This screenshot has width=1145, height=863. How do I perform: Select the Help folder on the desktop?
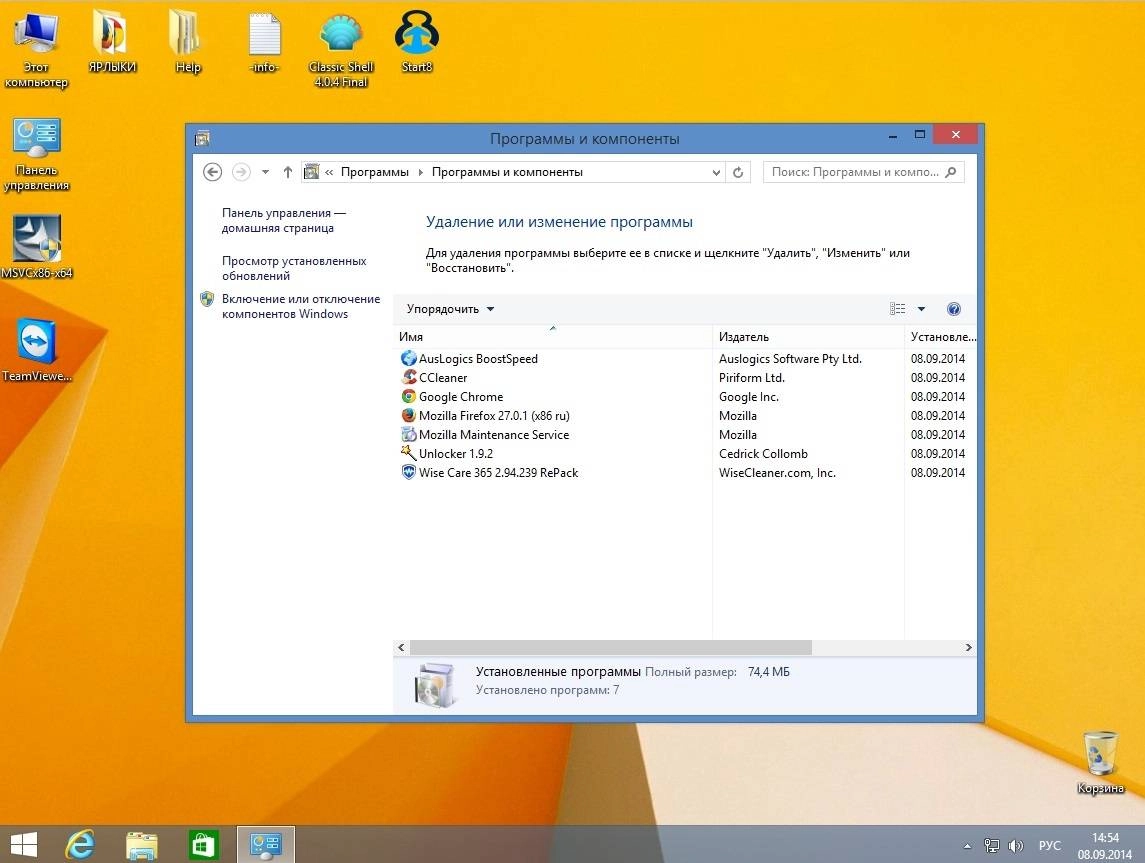point(187,42)
